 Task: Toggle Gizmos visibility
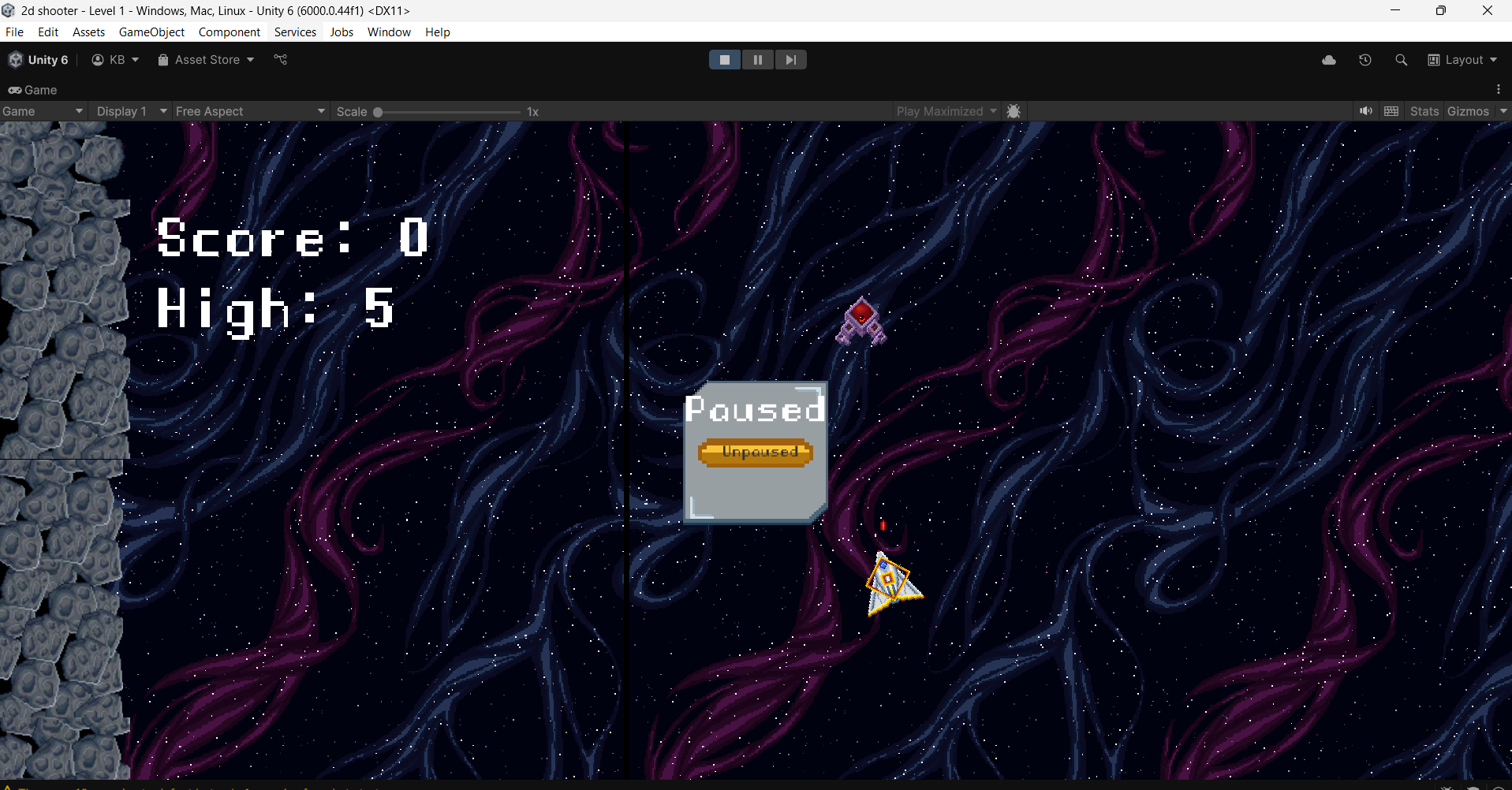(1468, 111)
